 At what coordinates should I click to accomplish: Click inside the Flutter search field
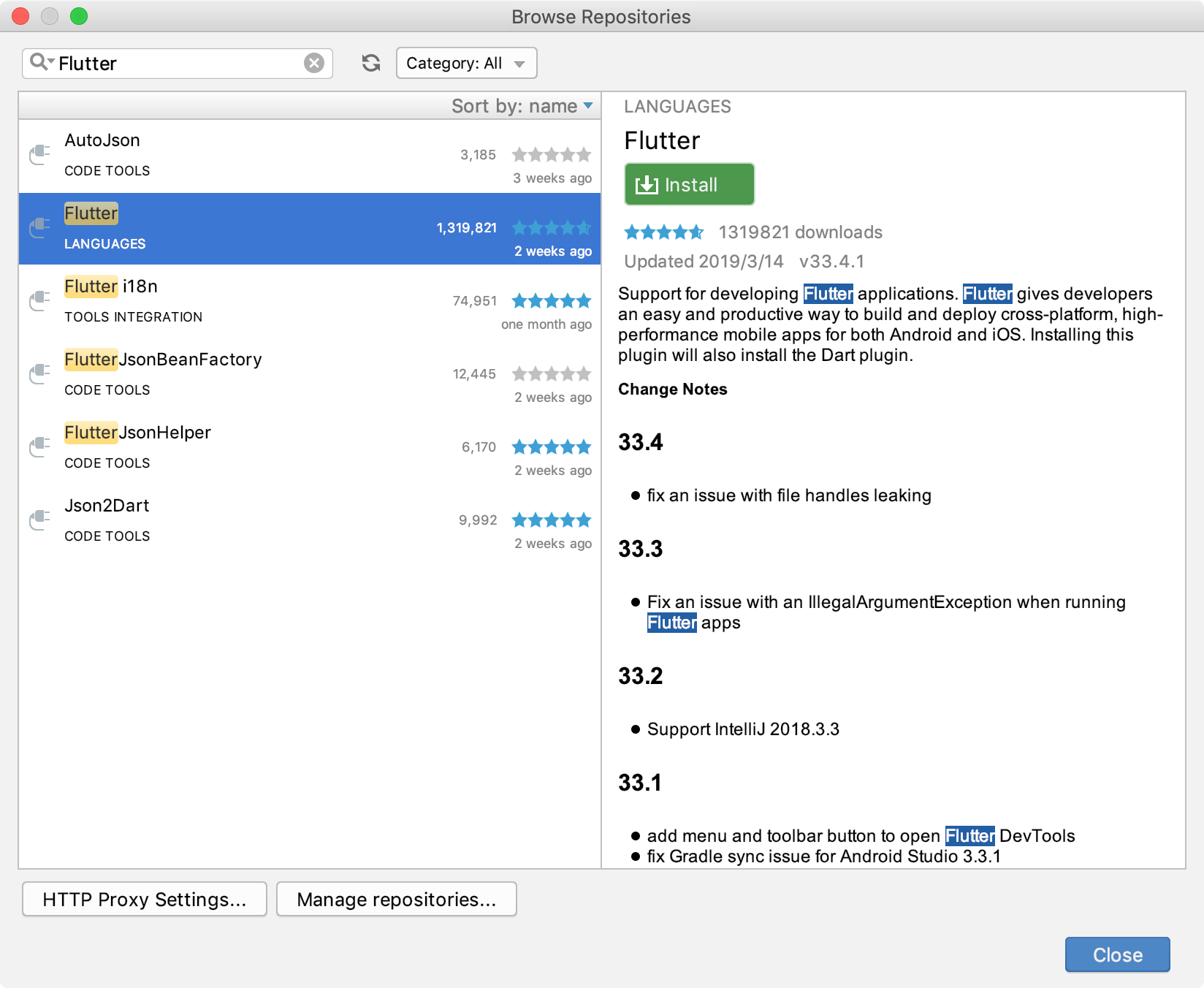pos(179,64)
